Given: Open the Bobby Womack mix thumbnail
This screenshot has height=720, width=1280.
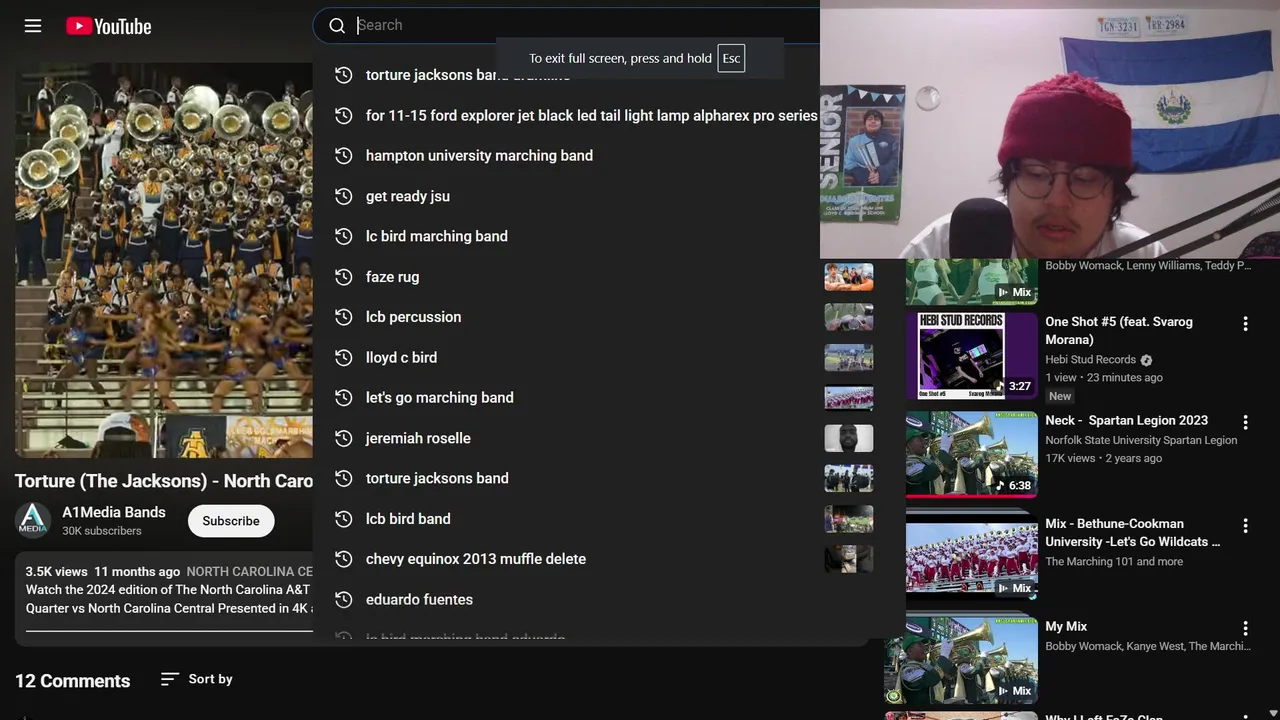Looking at the screenshot, I should coord(972,282).
